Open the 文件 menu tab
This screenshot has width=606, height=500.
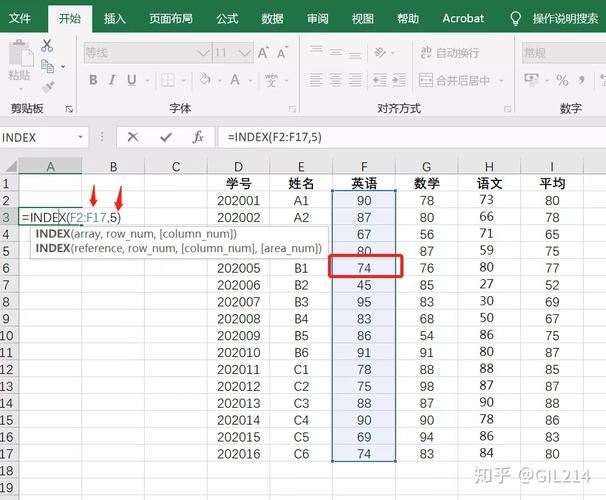(x=20, y=18)
